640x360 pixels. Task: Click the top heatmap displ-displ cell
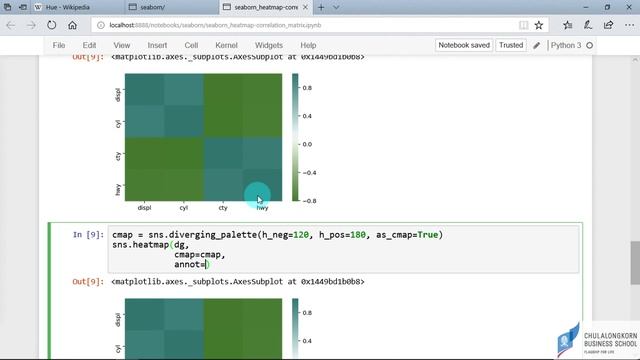tap(144, 89)
